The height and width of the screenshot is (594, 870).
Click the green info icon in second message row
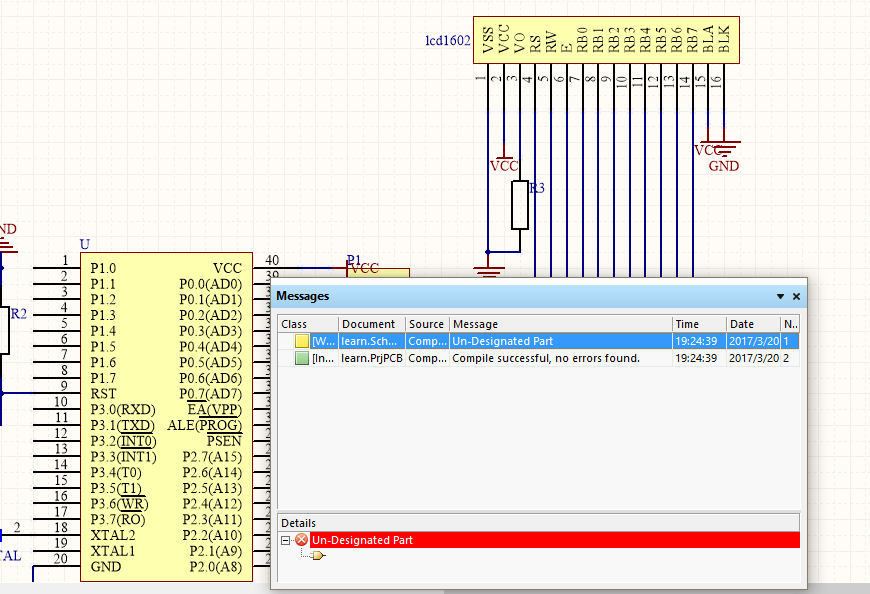click(x=302, y=358)
